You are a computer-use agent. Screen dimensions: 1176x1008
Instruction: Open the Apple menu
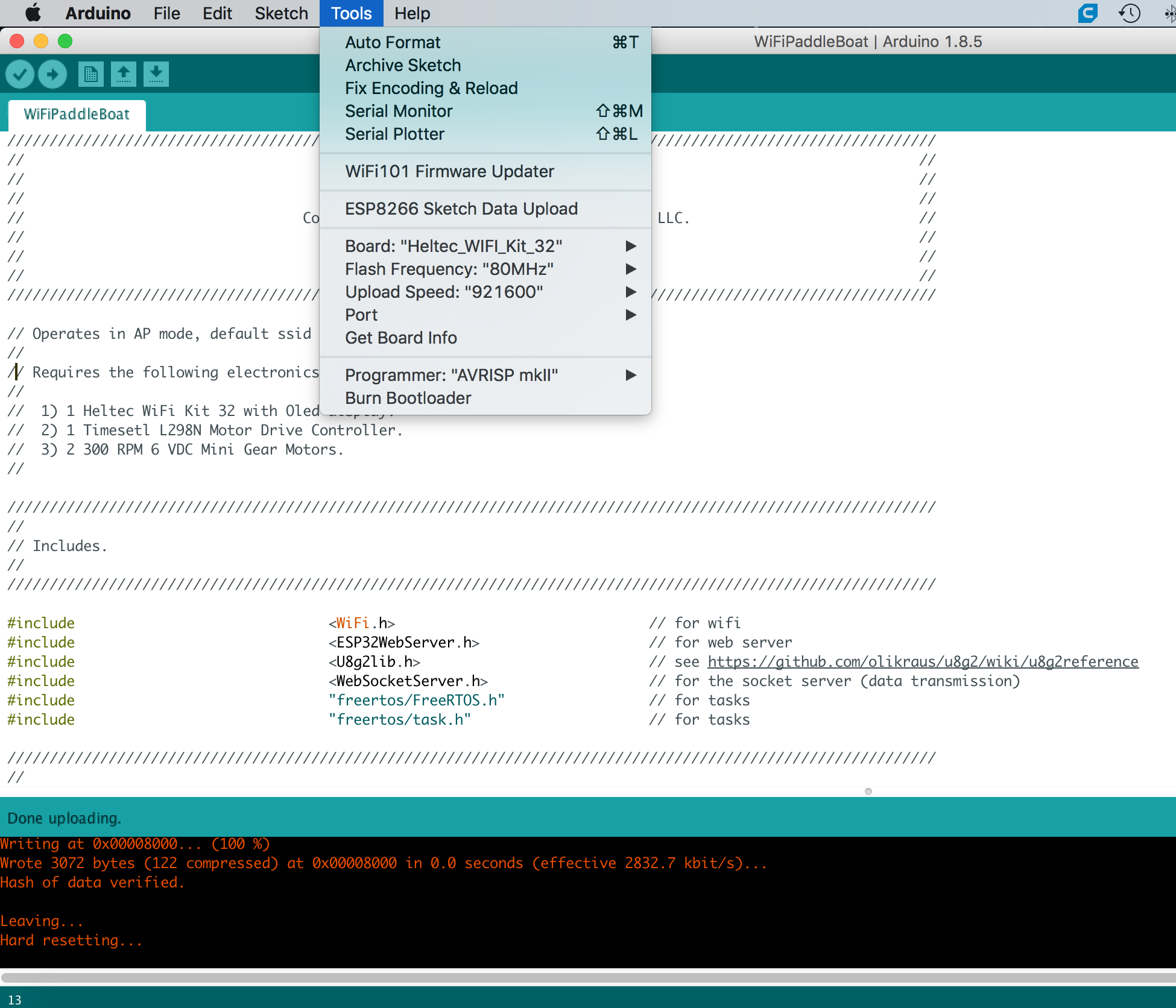click(33, 13)
